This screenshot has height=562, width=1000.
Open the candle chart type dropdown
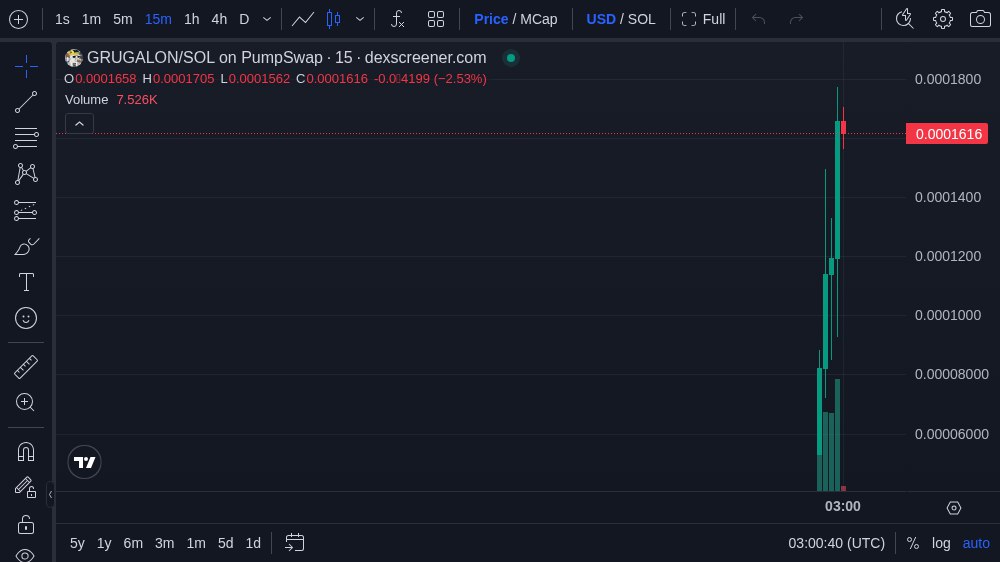click(360, 19)
